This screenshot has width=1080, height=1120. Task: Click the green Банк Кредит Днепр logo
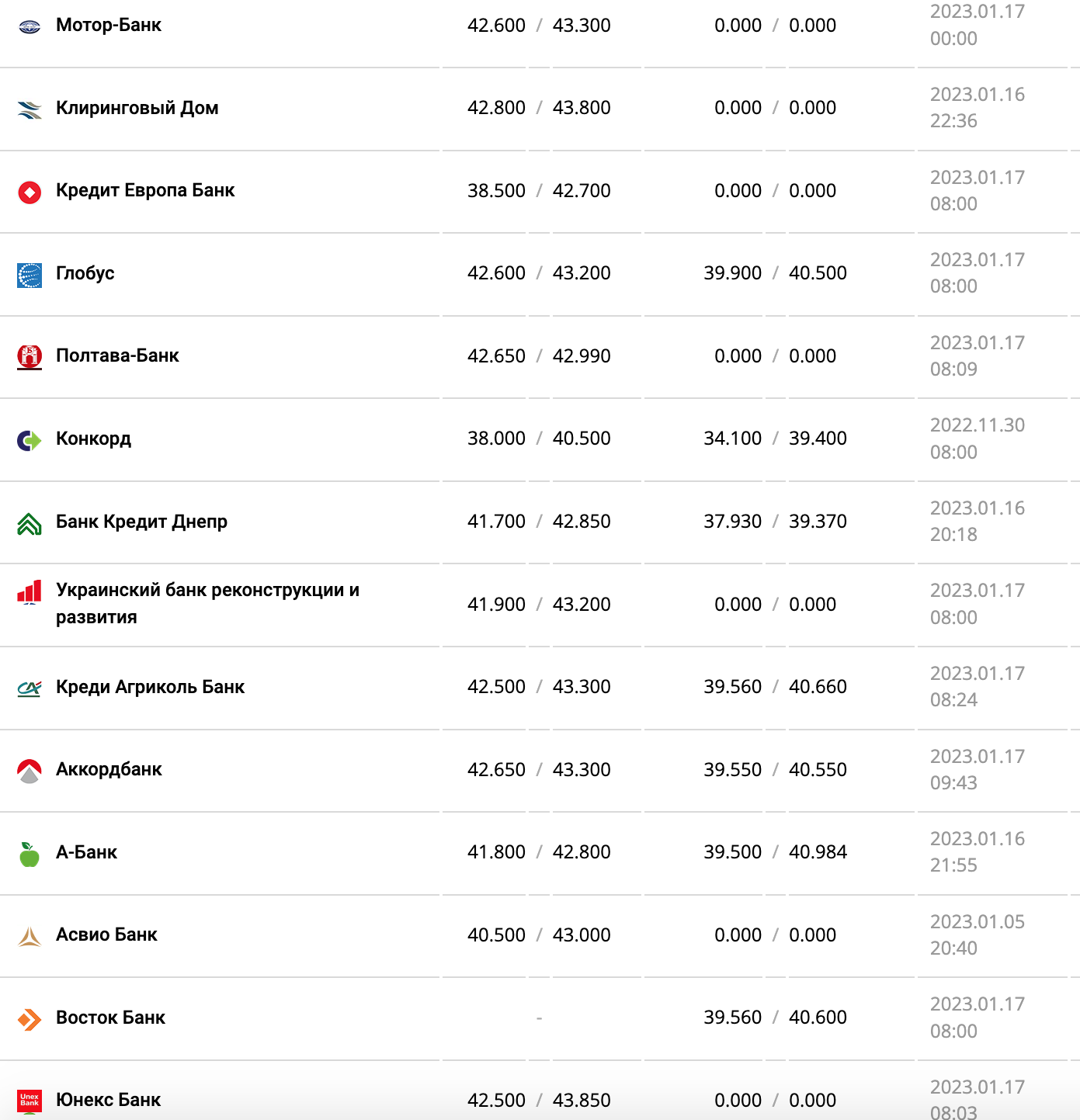[x=30, y=524]
